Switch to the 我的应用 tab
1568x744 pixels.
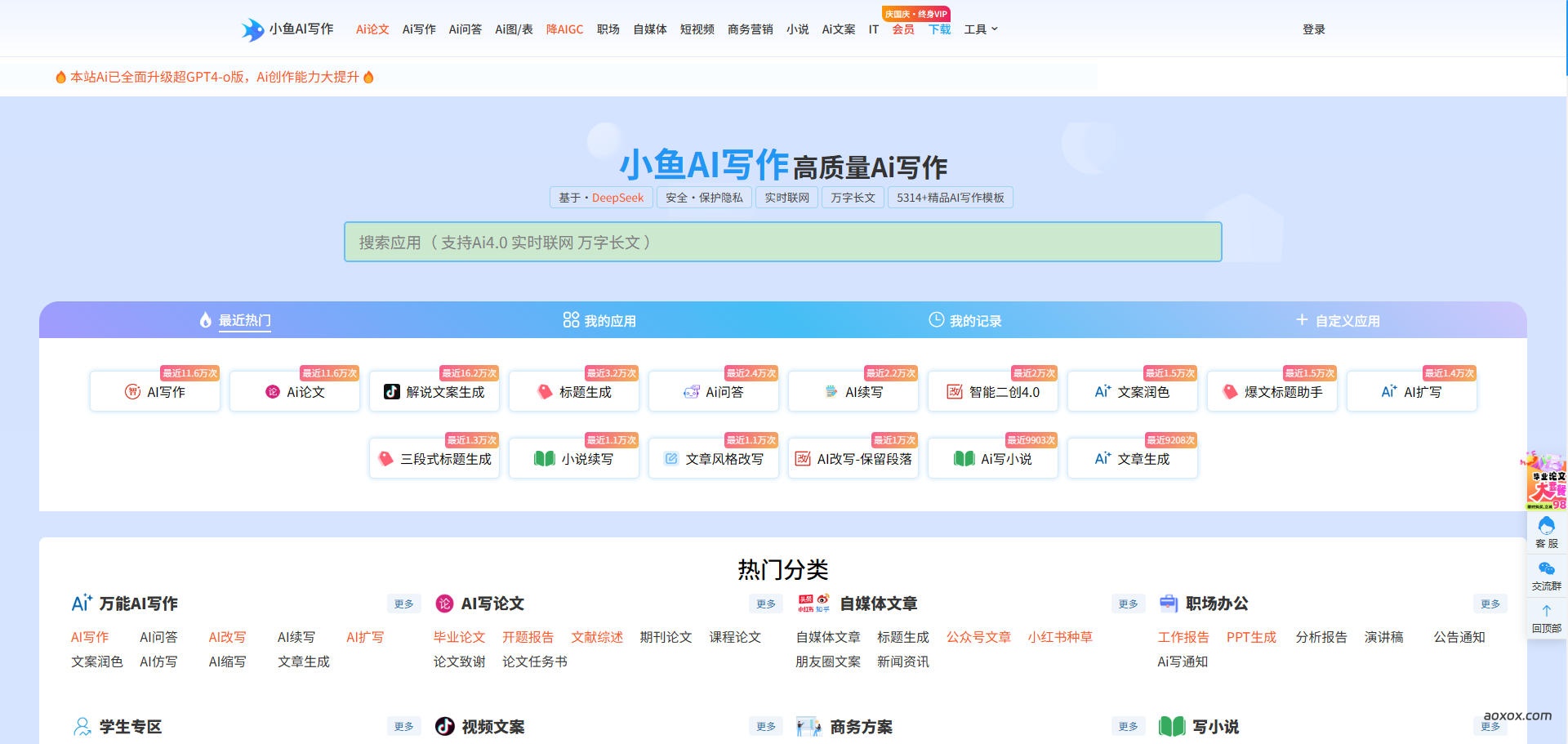tap(599, 321)
